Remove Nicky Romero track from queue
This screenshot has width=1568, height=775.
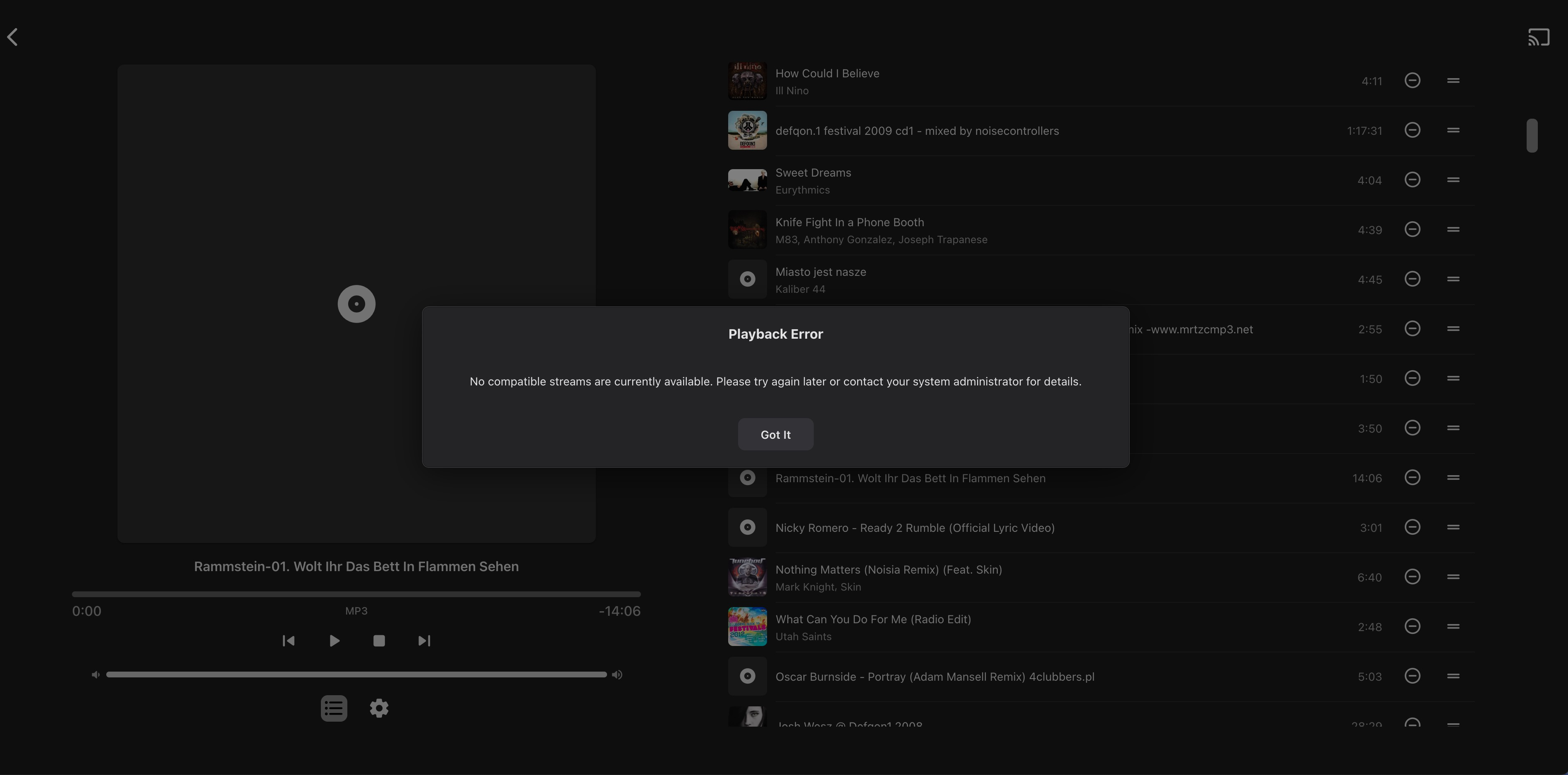(x=1412, y=527)
